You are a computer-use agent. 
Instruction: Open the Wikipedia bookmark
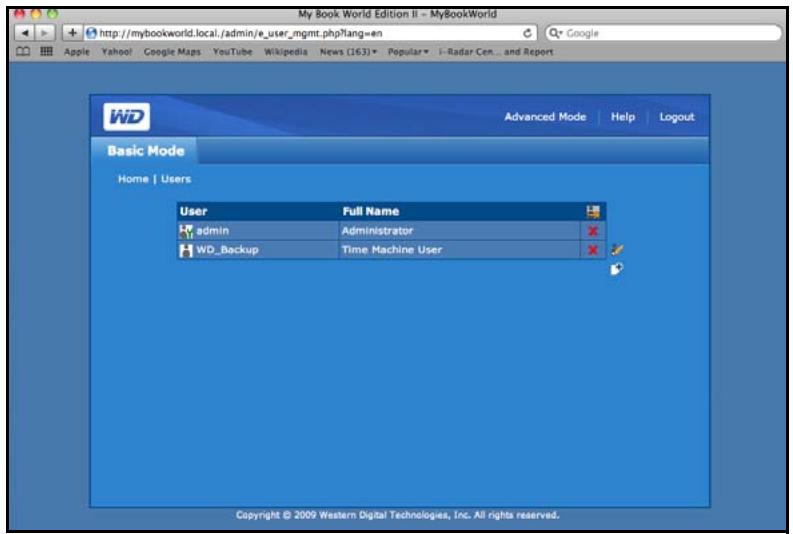point(286,52)
